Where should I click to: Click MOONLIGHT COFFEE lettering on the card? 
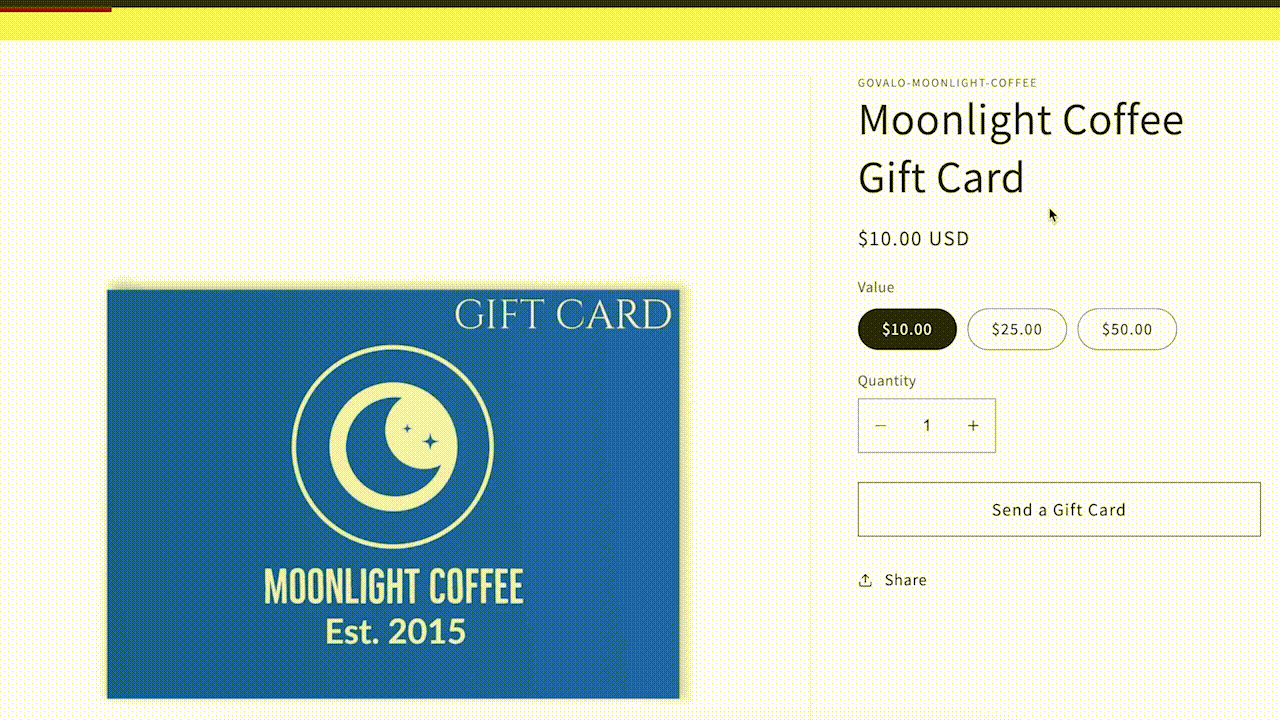coord(393,587)
